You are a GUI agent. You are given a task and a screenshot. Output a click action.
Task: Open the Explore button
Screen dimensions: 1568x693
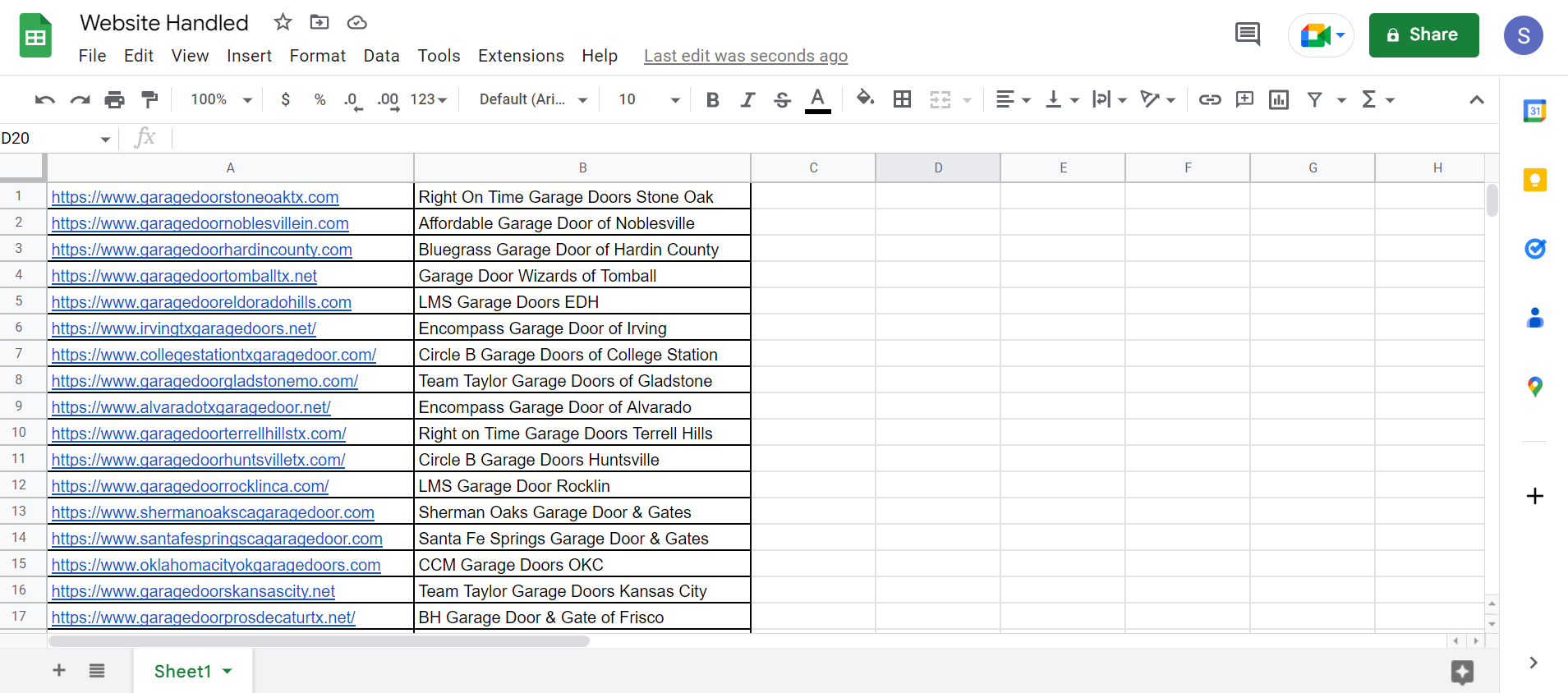(x=1462, y=672)
